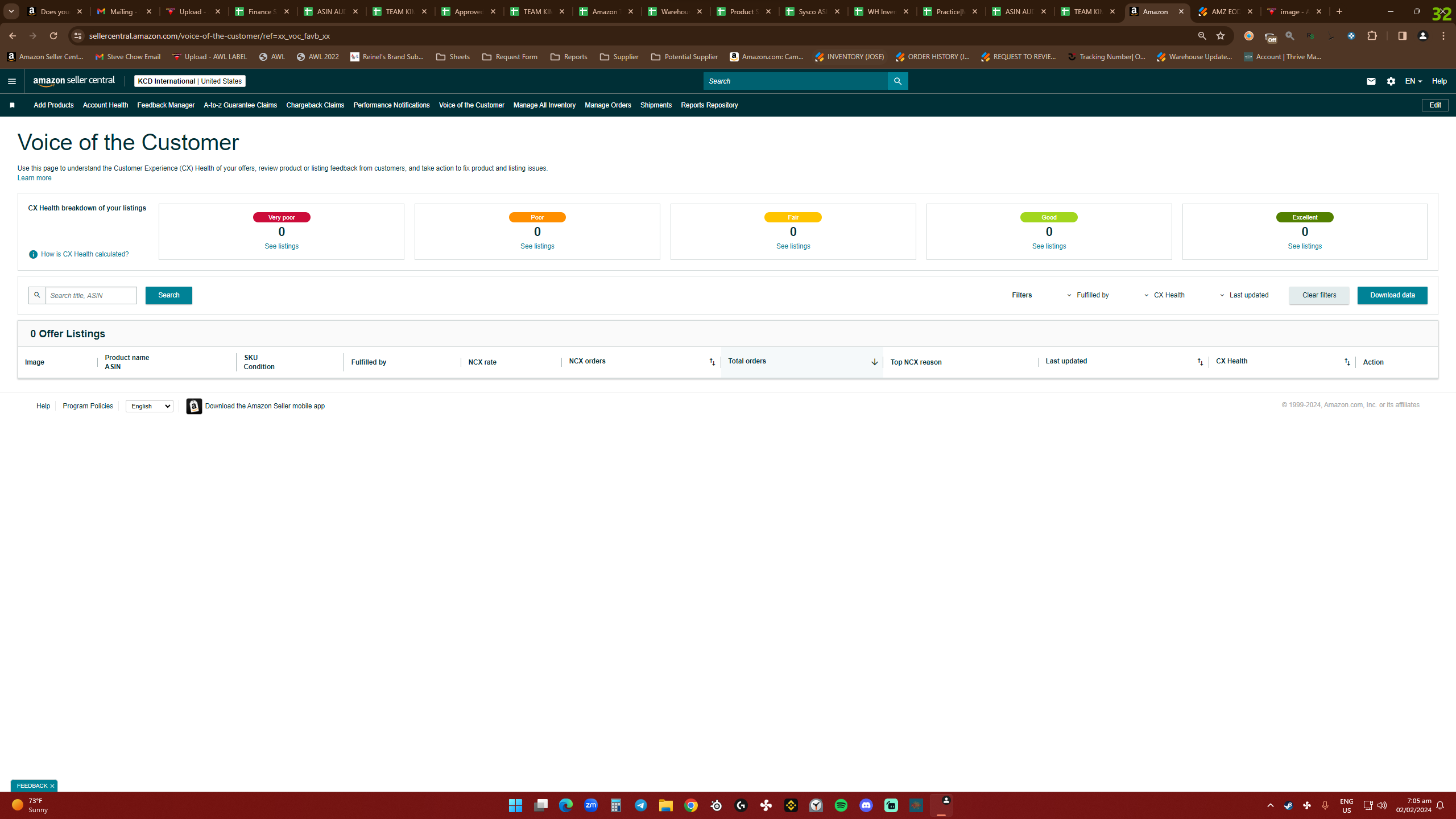Click See listings under Very poor
1456x819 pixels.
pyautogui.click(x=282, y=246)
